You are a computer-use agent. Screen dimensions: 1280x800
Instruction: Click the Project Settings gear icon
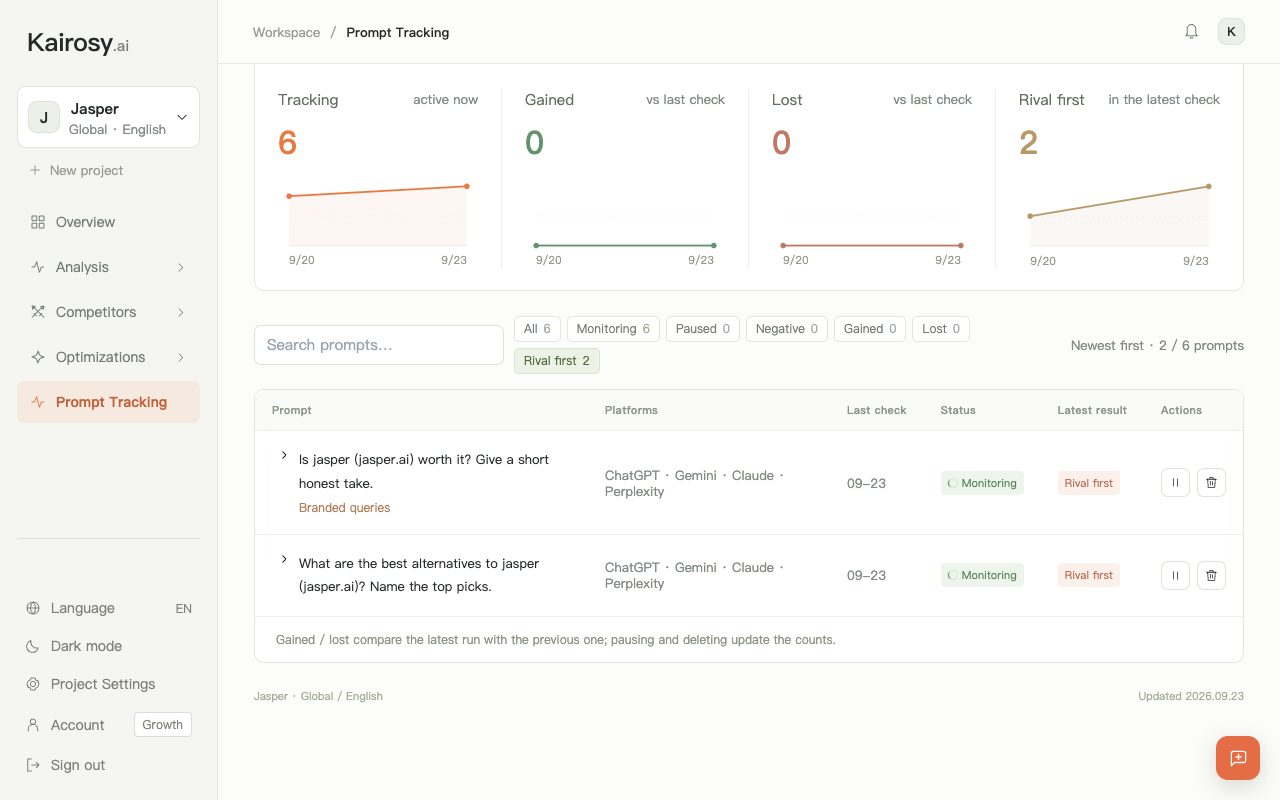[33, 684]
